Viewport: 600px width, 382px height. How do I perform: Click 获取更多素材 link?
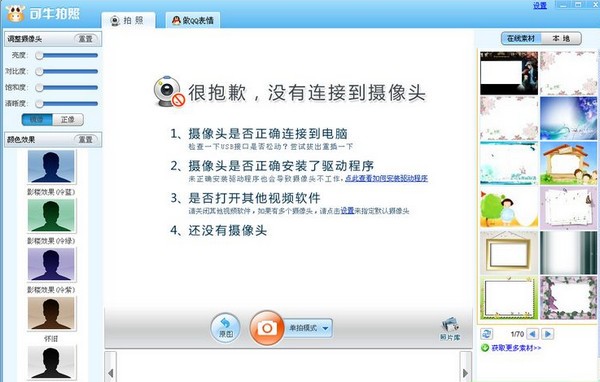coord(516,348)
